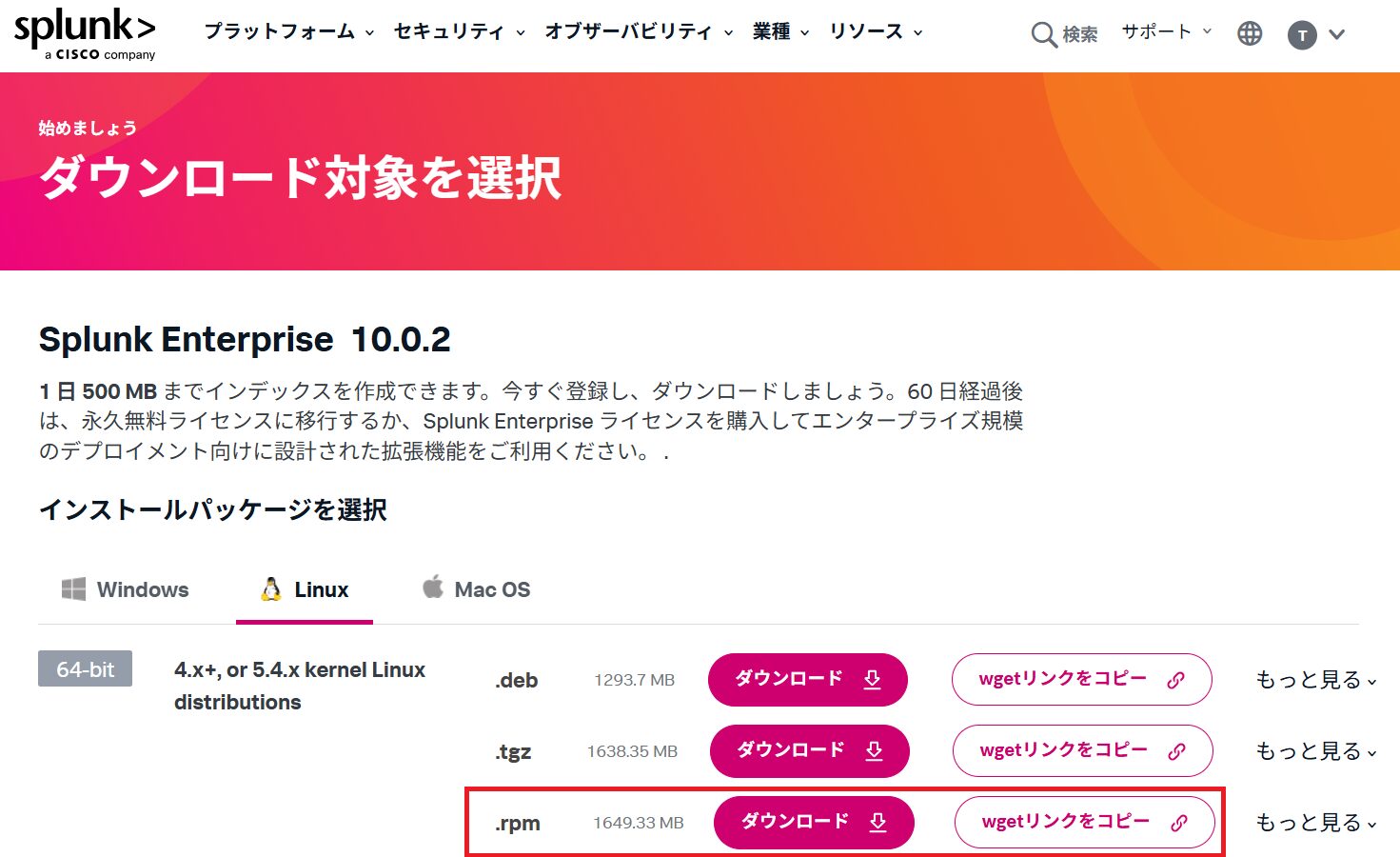
Task: Expand the セキュリティ menu
Action: coord(459,32)
